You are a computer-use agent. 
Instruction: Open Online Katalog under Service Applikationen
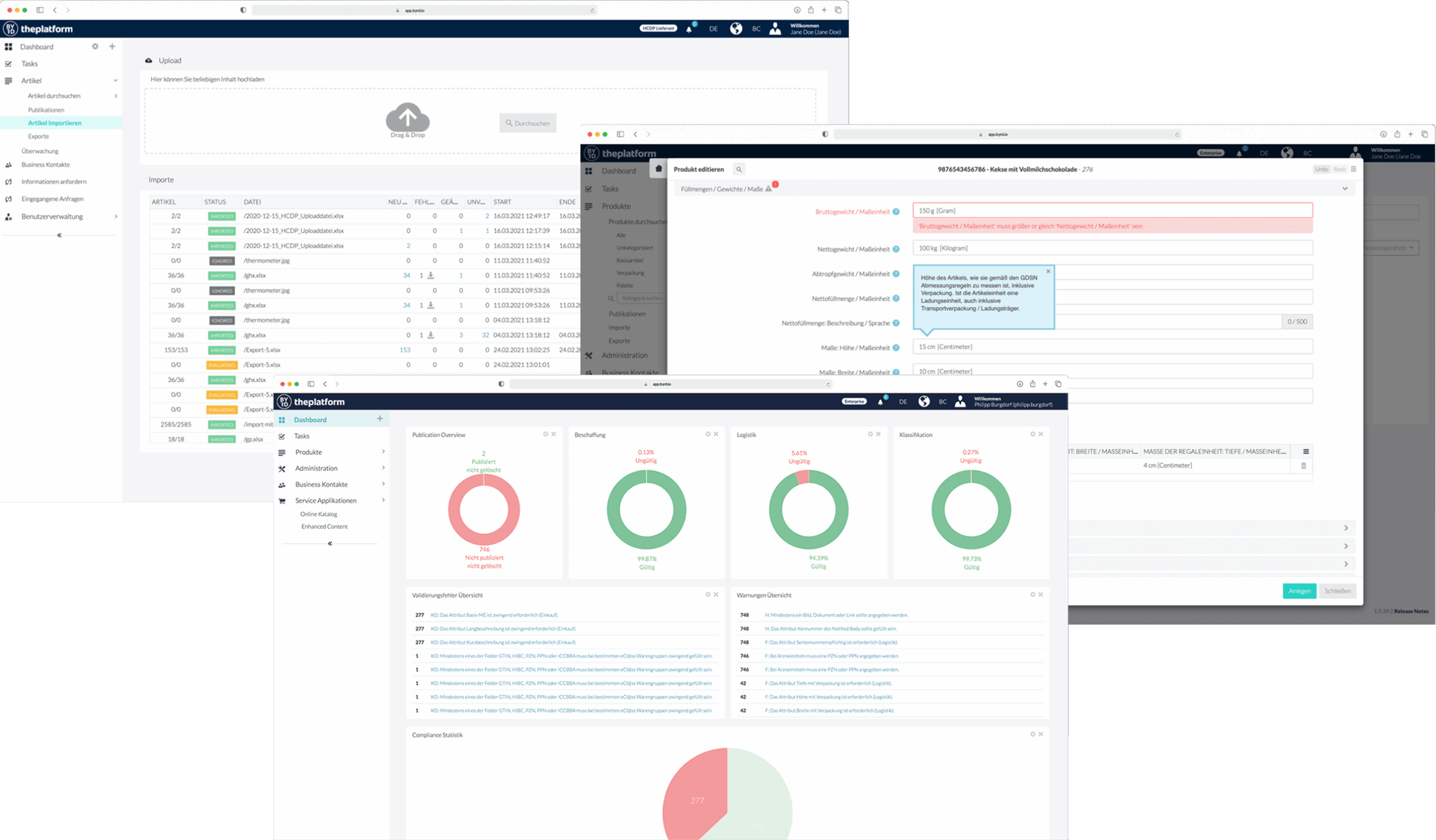click(x=319, y=514)
